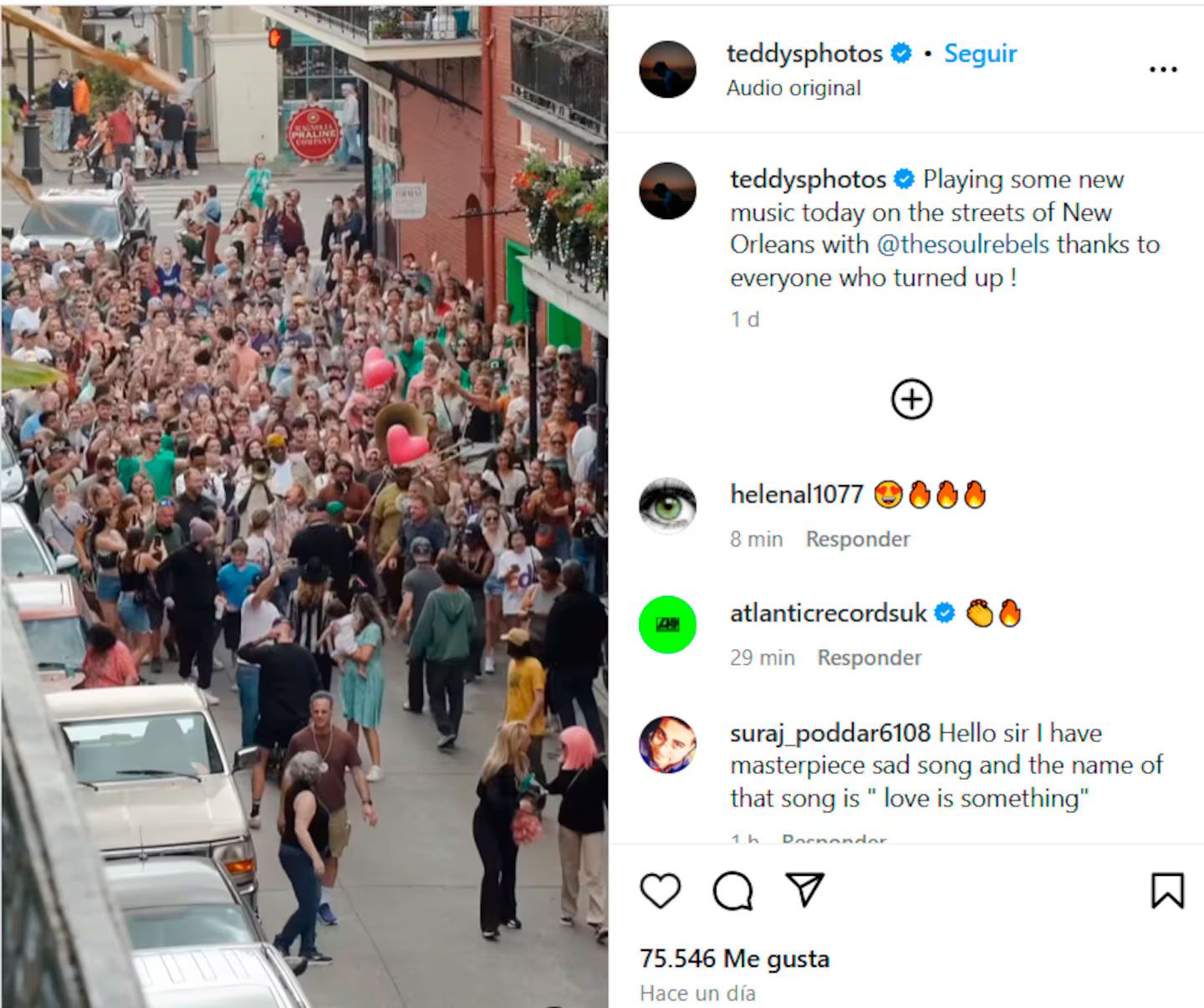Open suraj_poddar6108 profile avatar

667,744
